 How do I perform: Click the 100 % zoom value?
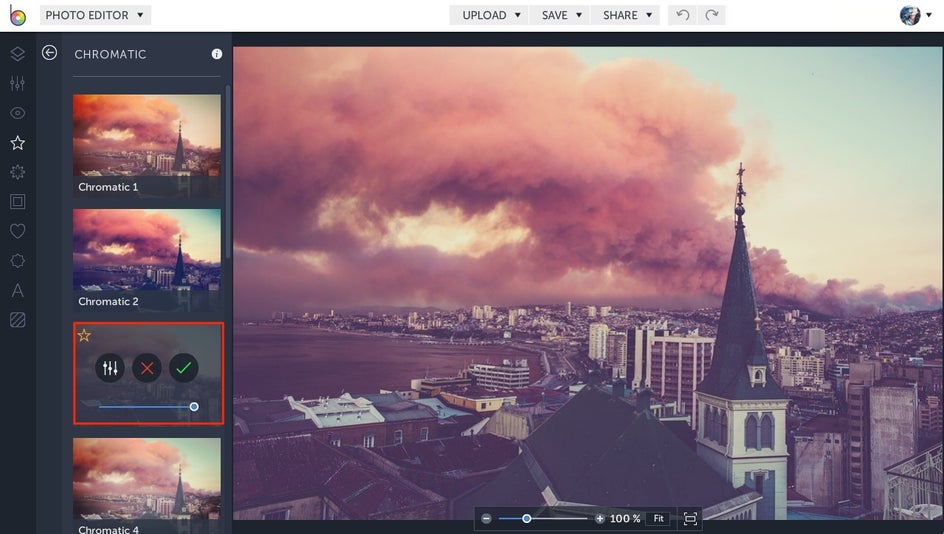625,518
